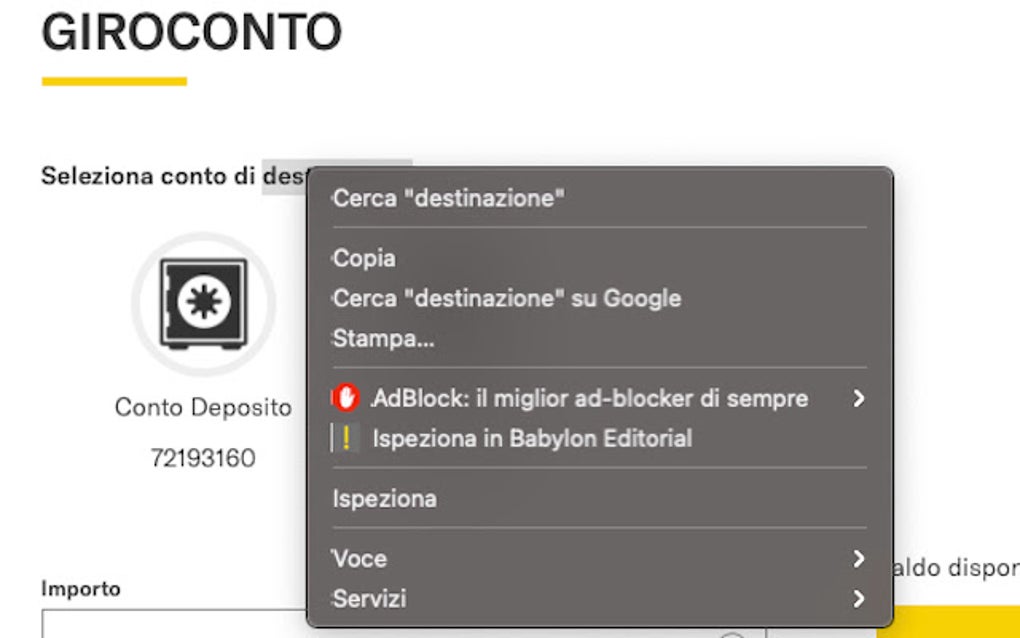The height and width of the screenshot is (638, 1020).
Task: Select Copia from the context menu
Action: coord(364,259)
